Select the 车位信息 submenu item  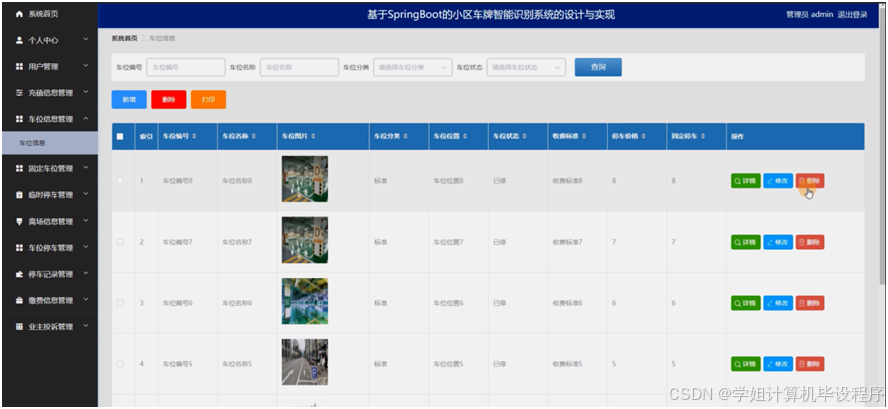point(49,143)
